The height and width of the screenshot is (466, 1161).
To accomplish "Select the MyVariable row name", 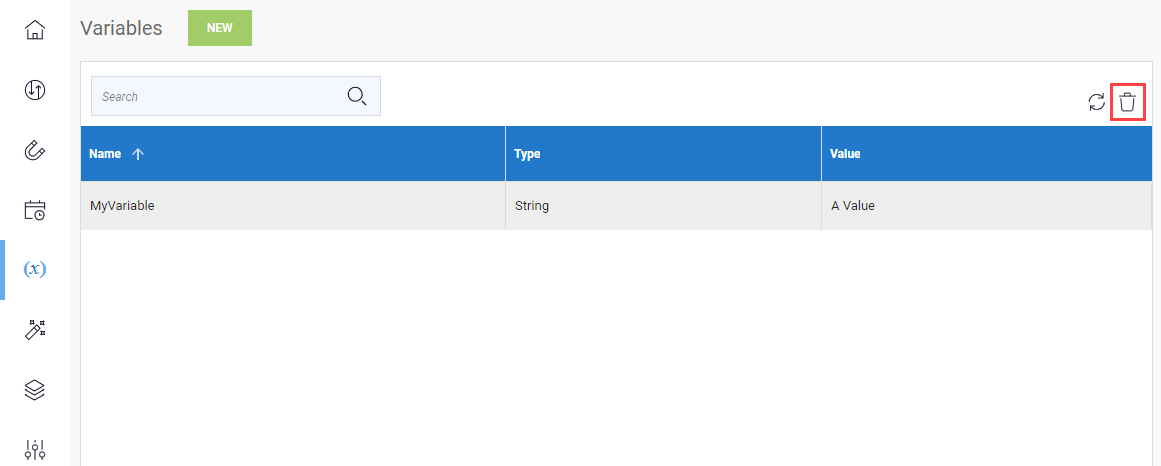I will 122,206.
